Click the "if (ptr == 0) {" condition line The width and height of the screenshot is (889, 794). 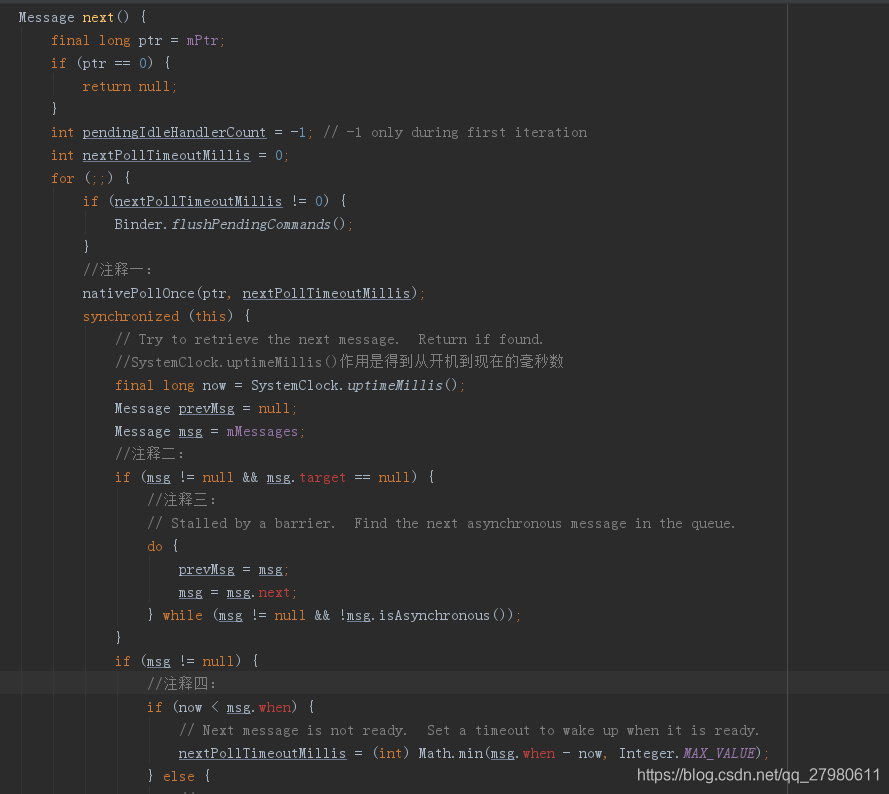pos(111,63)
